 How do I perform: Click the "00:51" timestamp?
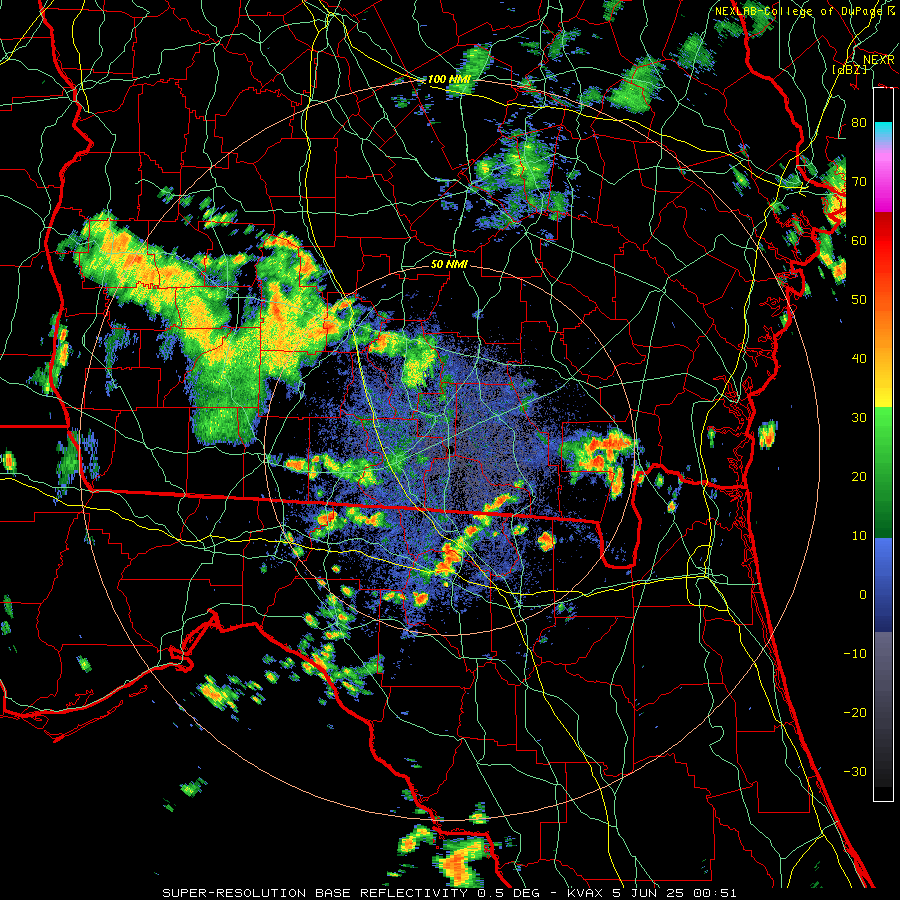point(714,893)
